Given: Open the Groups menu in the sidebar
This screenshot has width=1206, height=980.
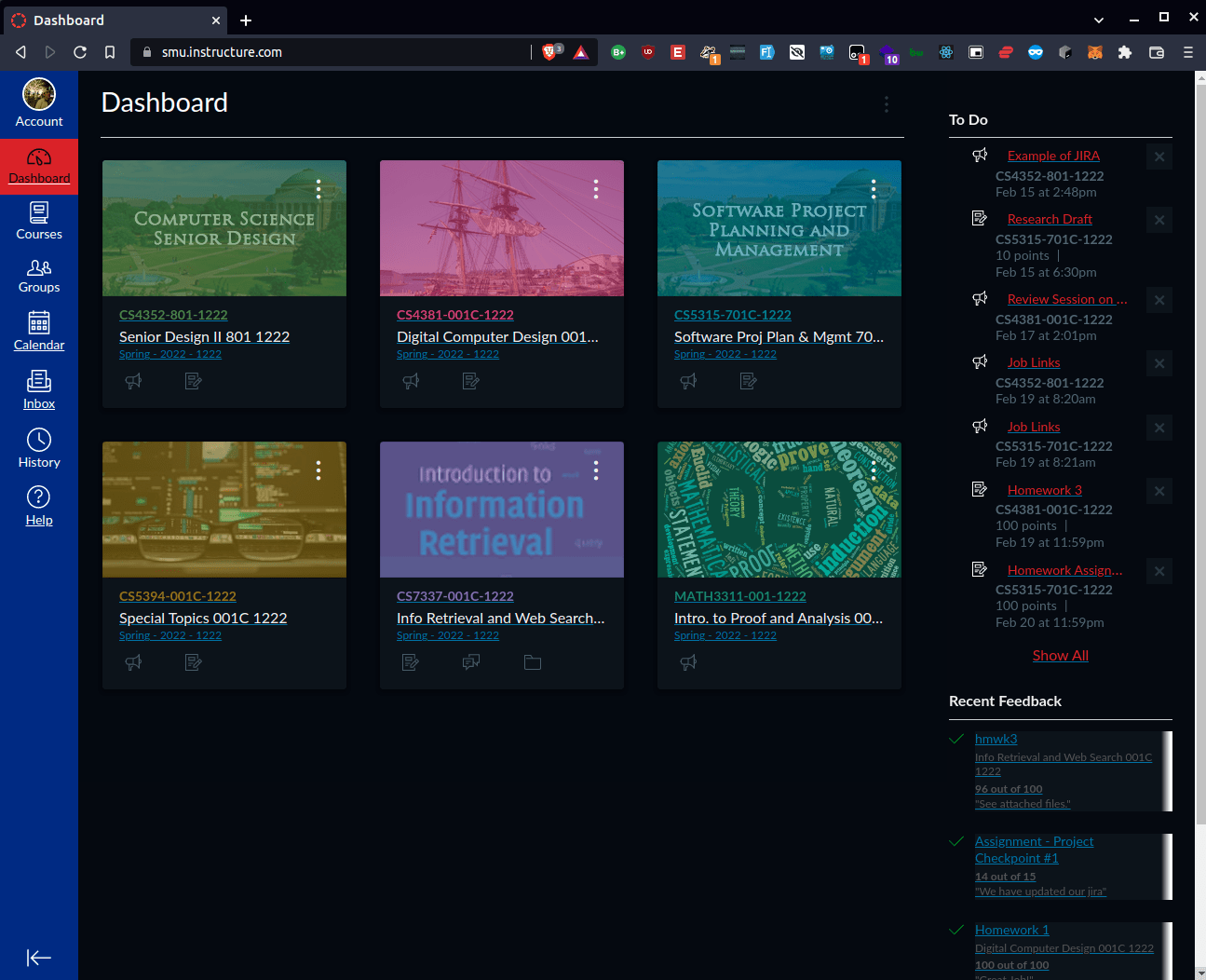Looking at the screenshot, I should 39,275.
